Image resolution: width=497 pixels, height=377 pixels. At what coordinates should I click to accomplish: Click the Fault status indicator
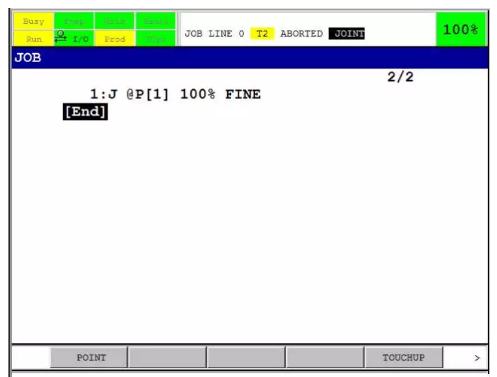(x=156, y=21)
